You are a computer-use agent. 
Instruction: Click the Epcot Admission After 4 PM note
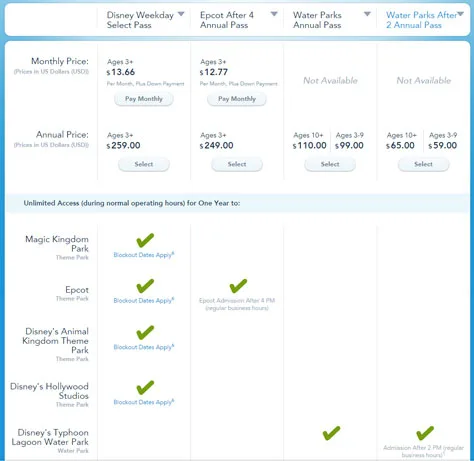237,304
